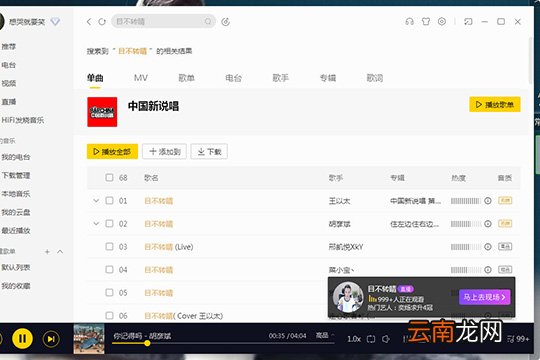Tick the checkbox for song 05
Screen dimensions: 540x360
tap(109, 292)
